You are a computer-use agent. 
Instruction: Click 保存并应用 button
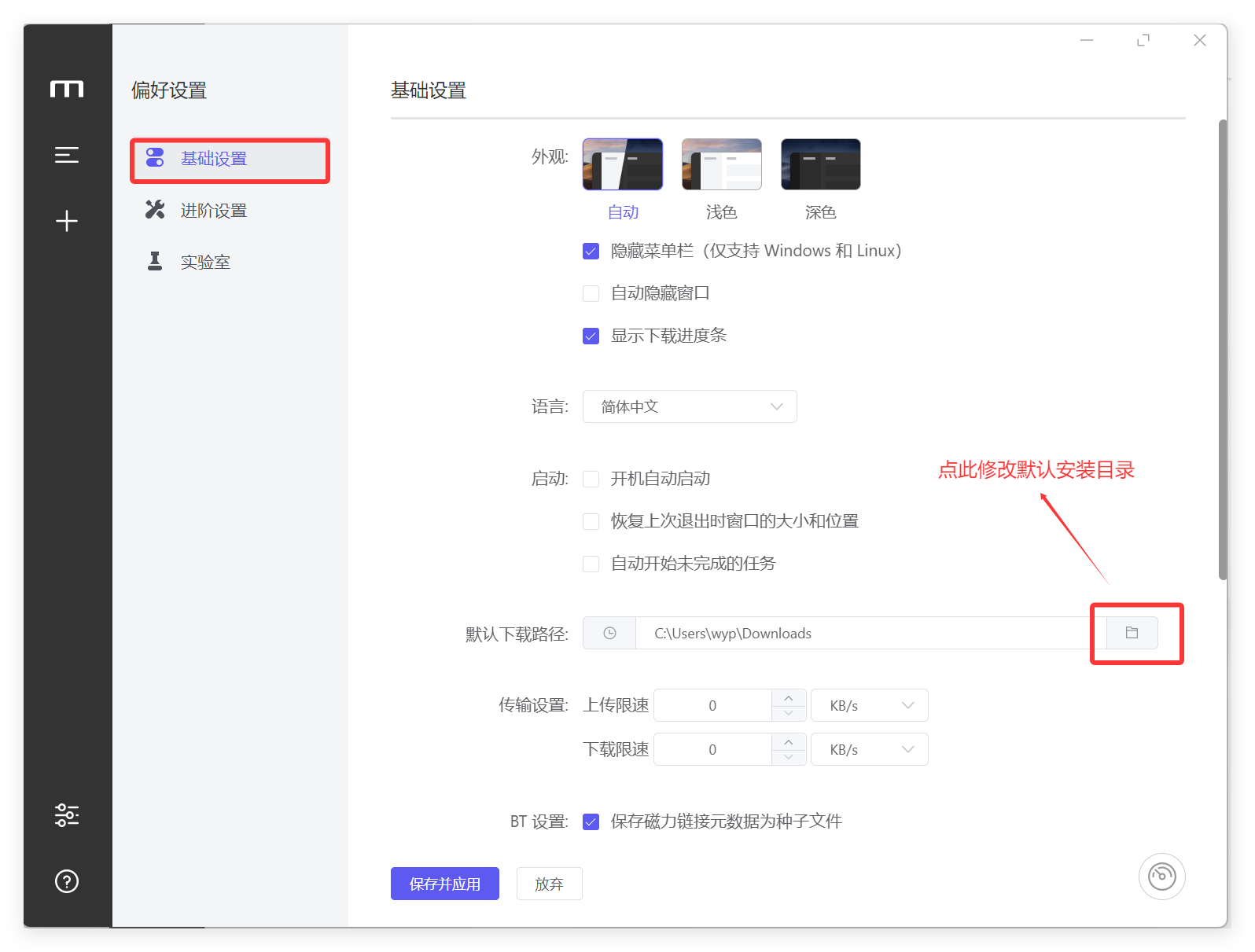click(445, 884)
